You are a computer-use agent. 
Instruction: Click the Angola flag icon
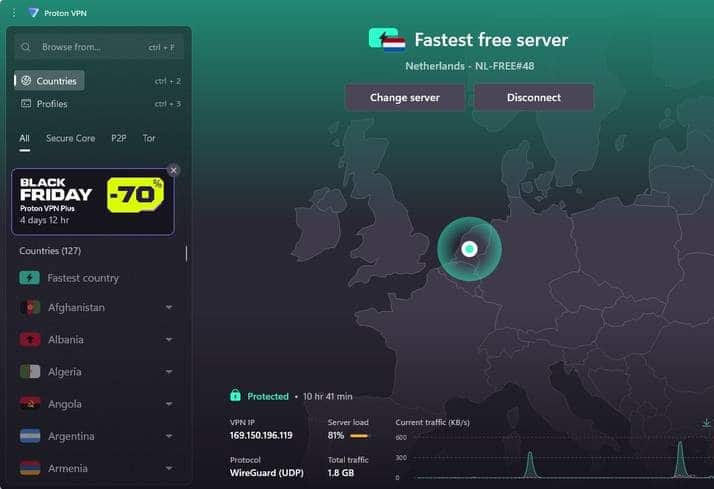point(30,404)
